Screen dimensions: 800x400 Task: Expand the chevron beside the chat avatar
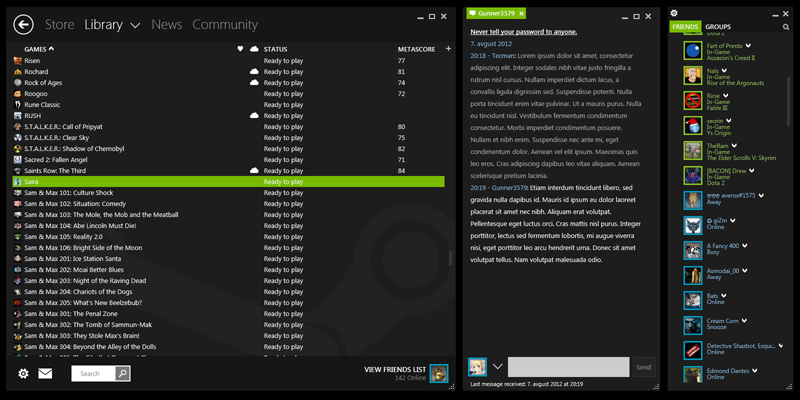(497, 367)
